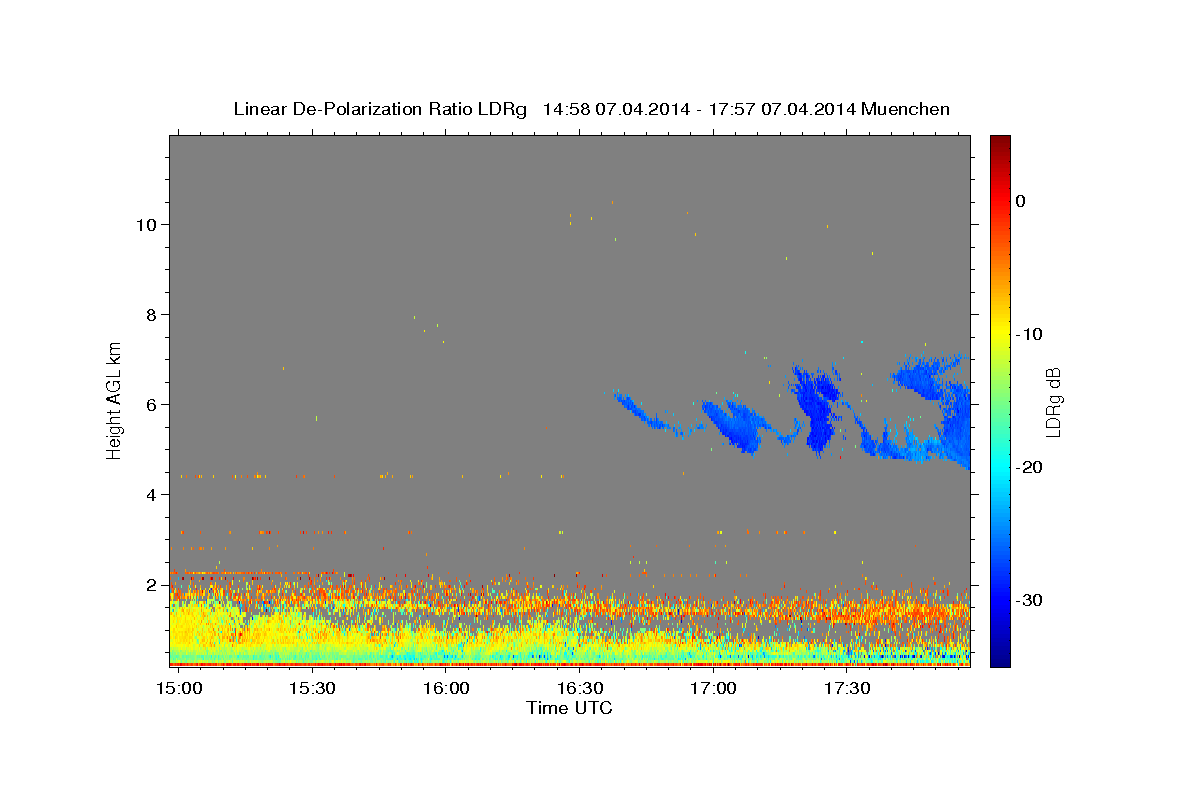This screenshot has height=800, width=1200.
Task: Click the height tick label '8'
Action: (x=152, y=315)
